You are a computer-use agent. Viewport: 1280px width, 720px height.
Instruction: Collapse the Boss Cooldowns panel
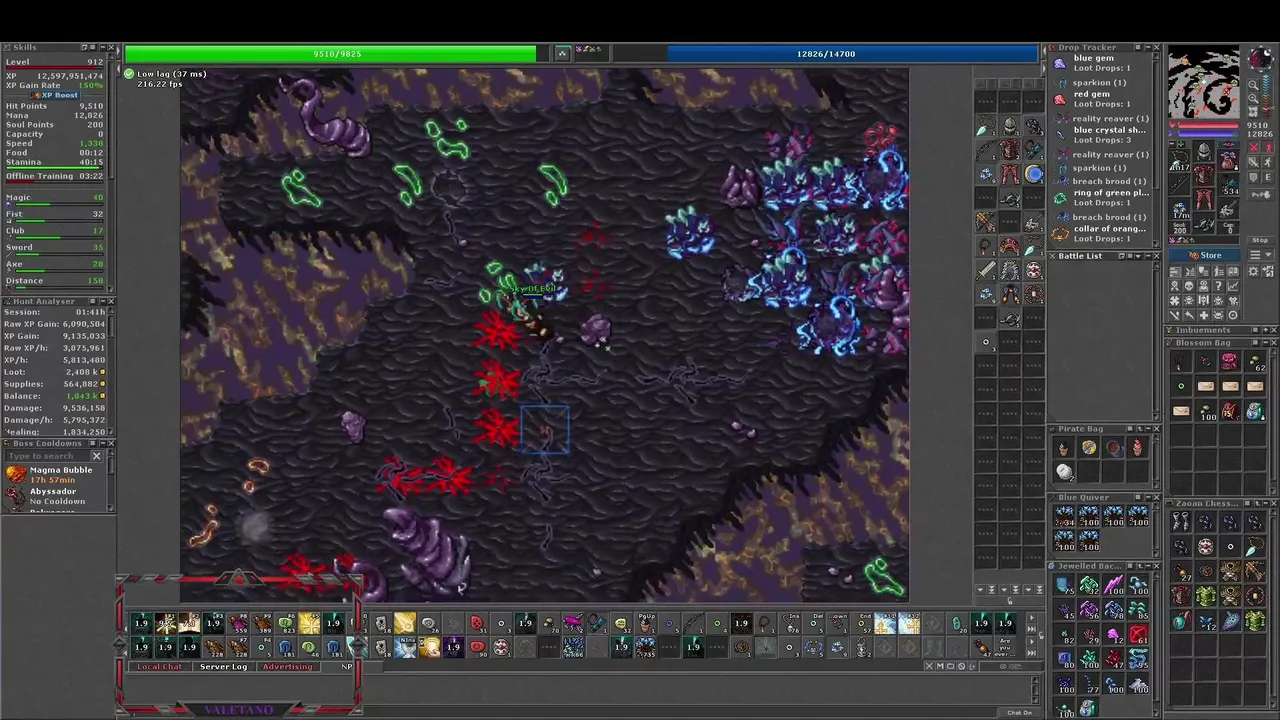coord(103,443)
